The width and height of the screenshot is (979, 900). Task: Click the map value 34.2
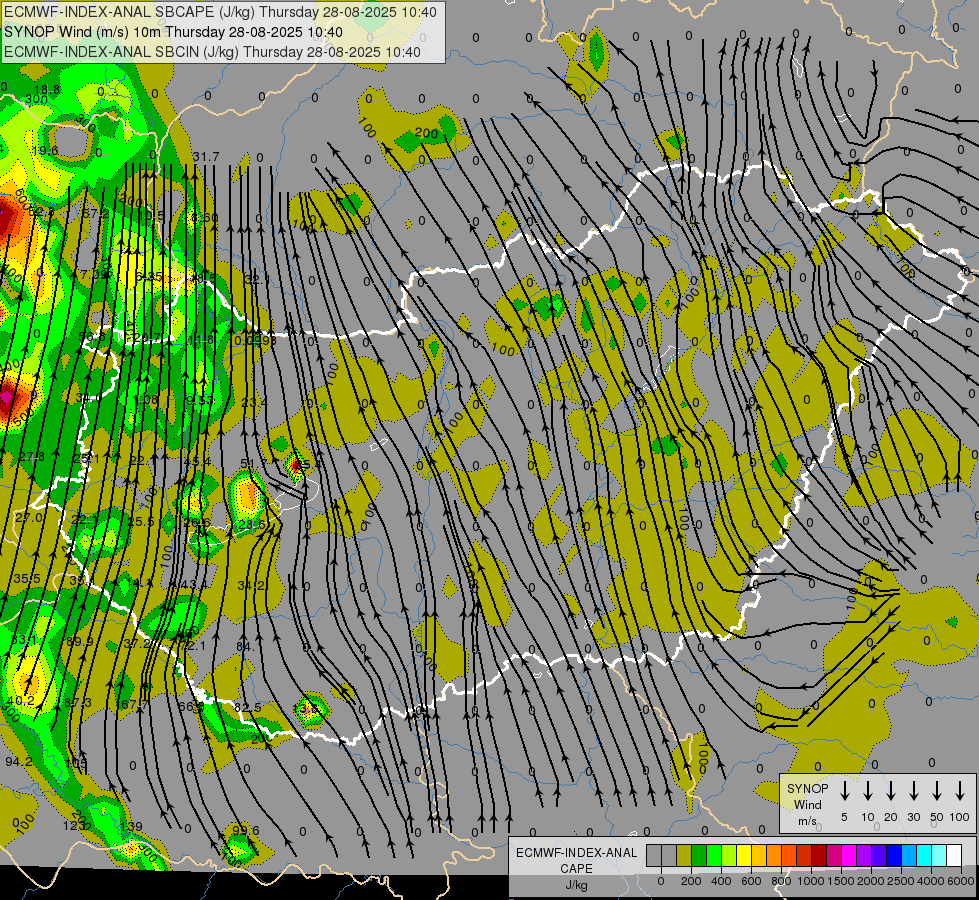pos(252,585)
